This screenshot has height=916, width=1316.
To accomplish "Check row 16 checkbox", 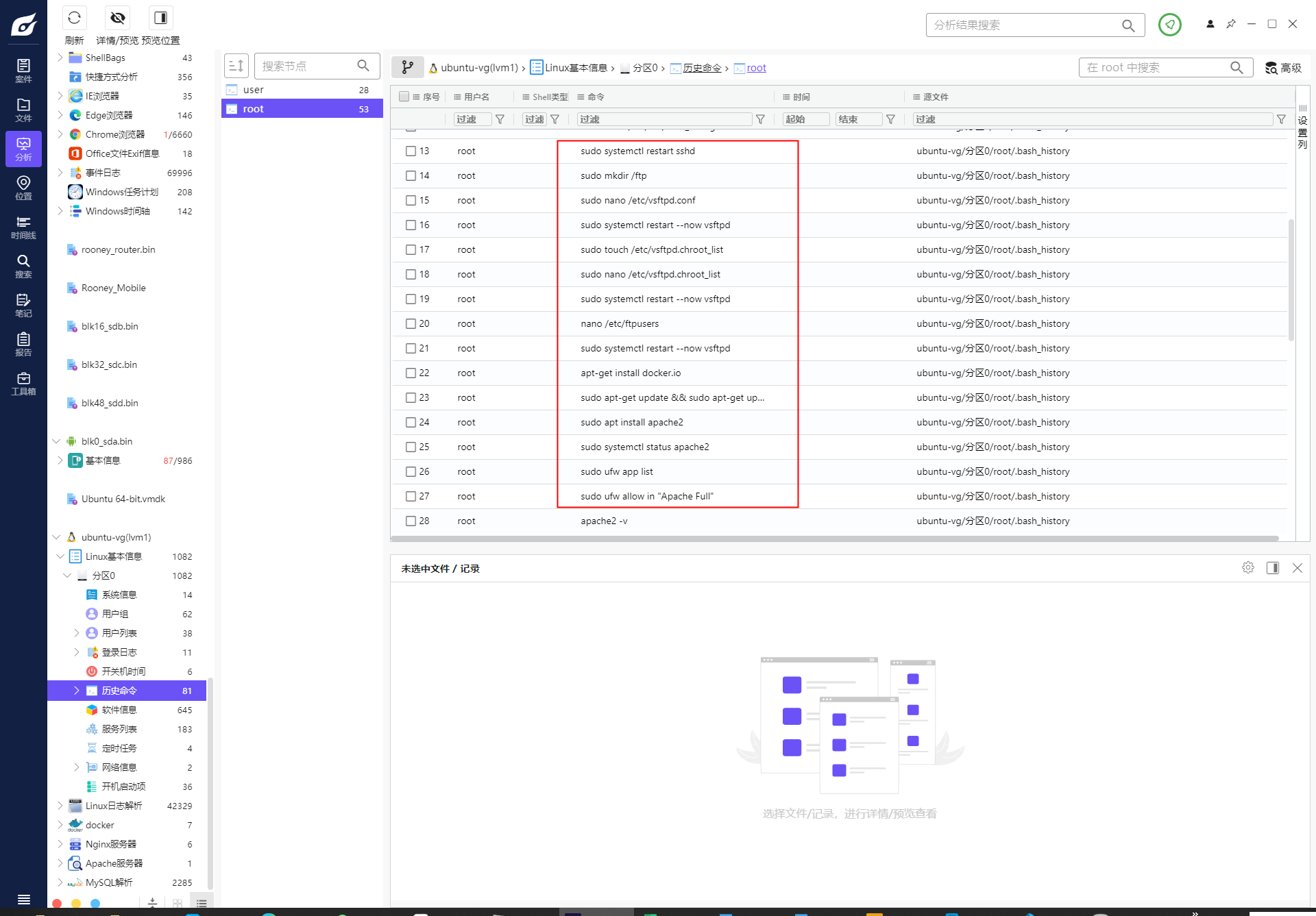I will click(x=411, y=225).
